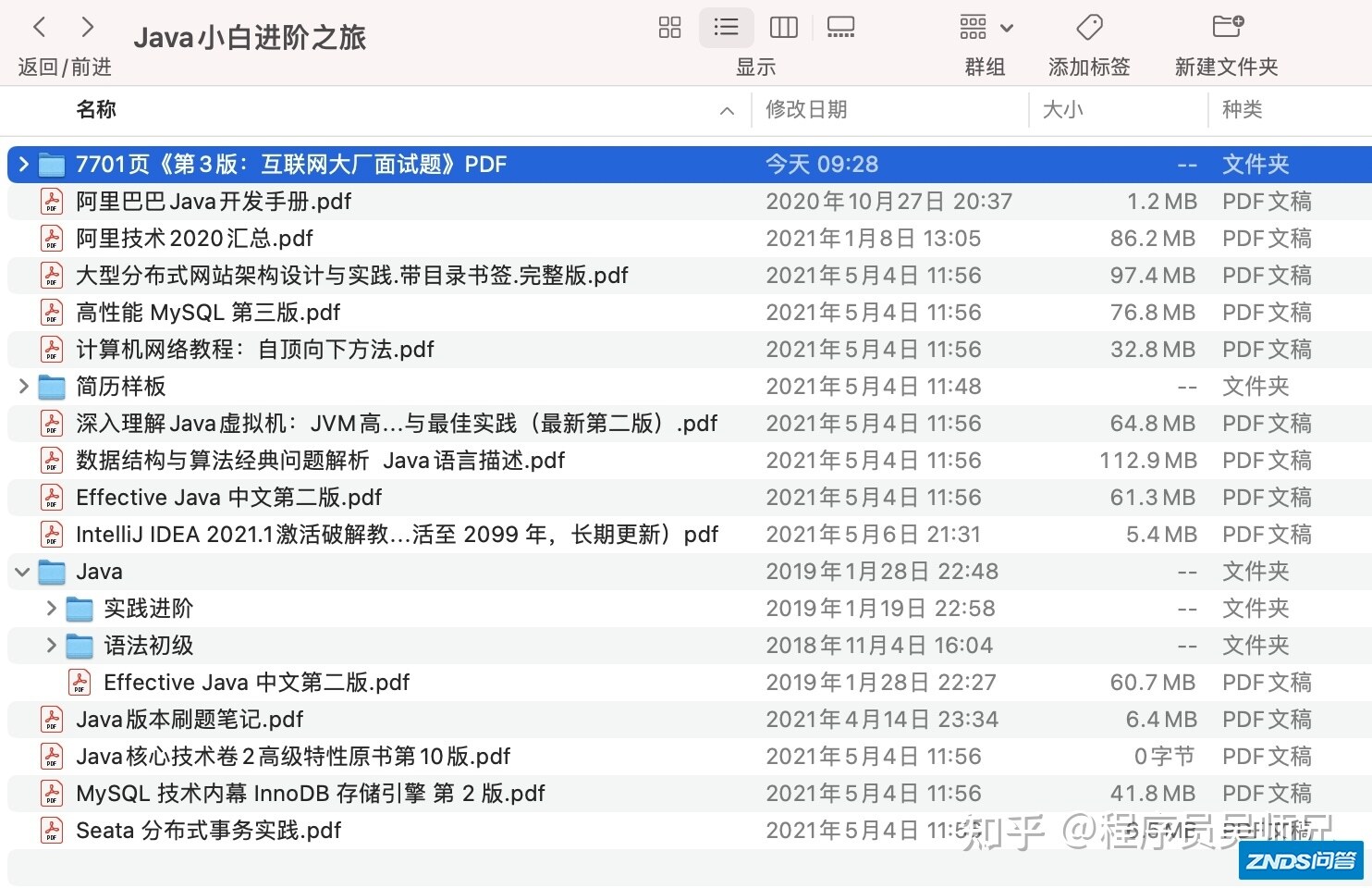This screenshot has height=888, width=1372.
Task: Click the add tag icon
Action: tap(1089, 28)
